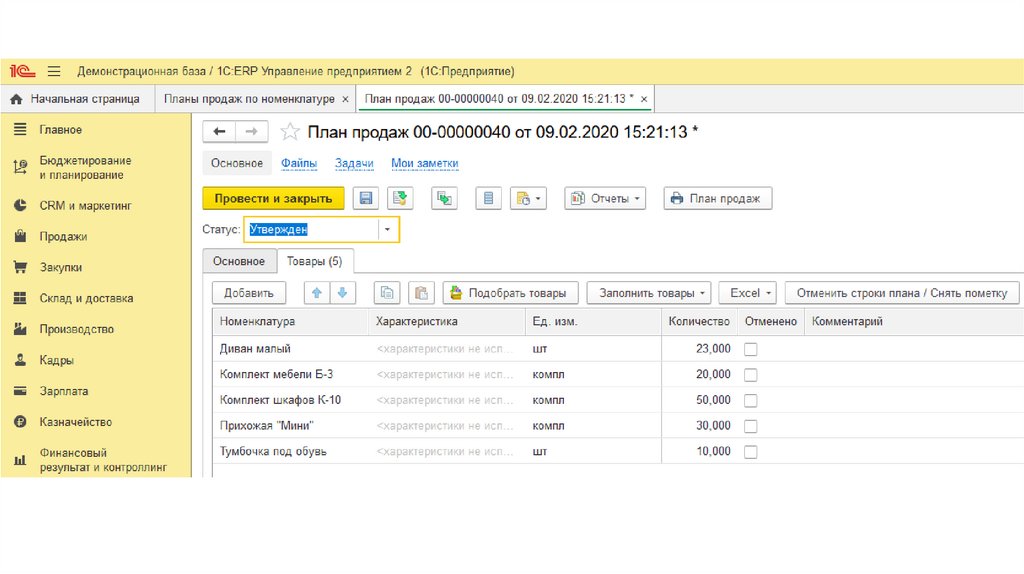
Task: Click the save document diskette icon
Action: click(x=366, y=199)
